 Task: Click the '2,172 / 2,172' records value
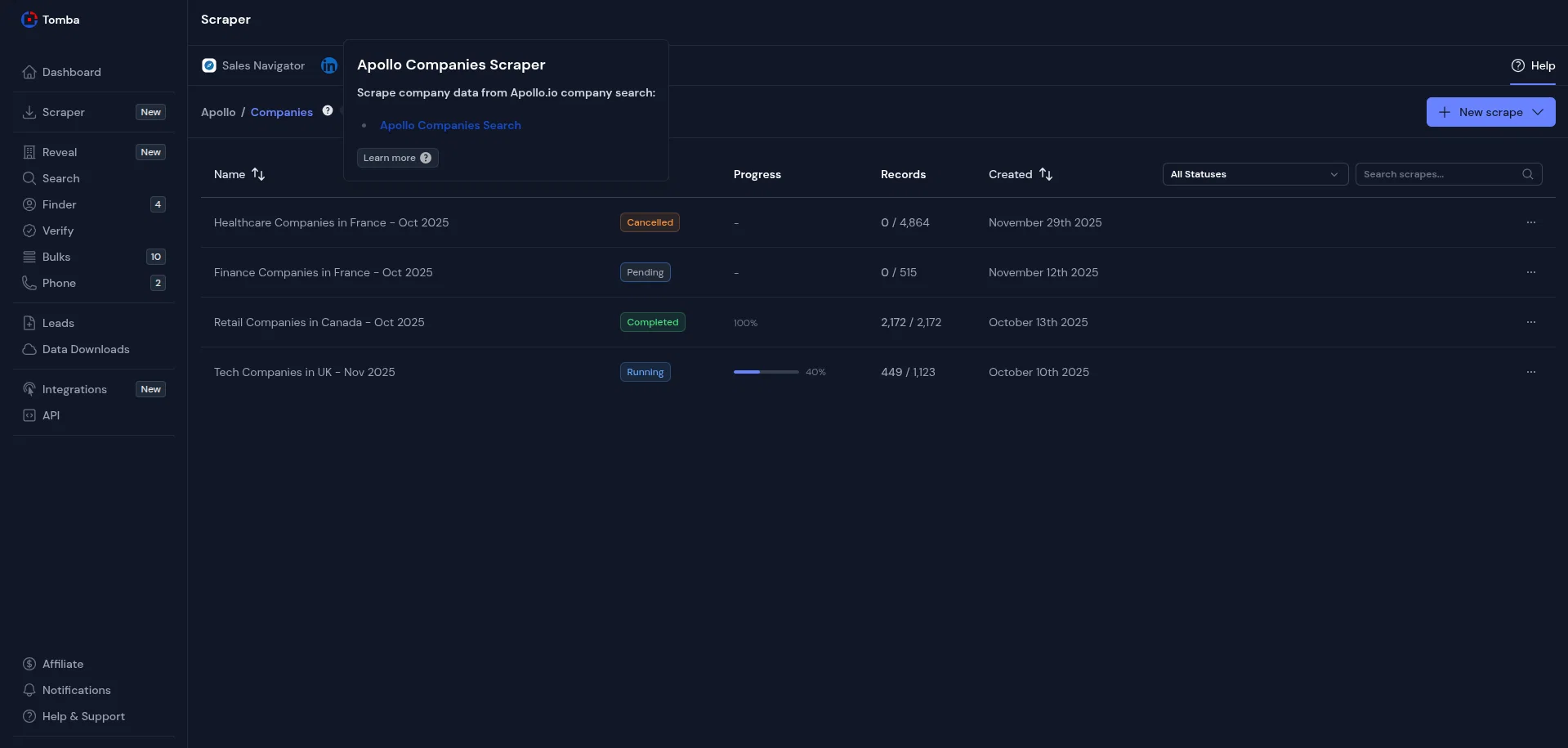coord(911,322)
